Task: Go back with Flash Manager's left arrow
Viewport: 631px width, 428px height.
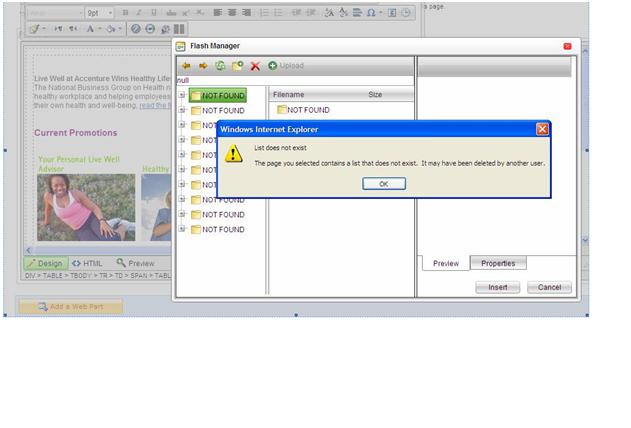Action: click(x=186, y=66)
